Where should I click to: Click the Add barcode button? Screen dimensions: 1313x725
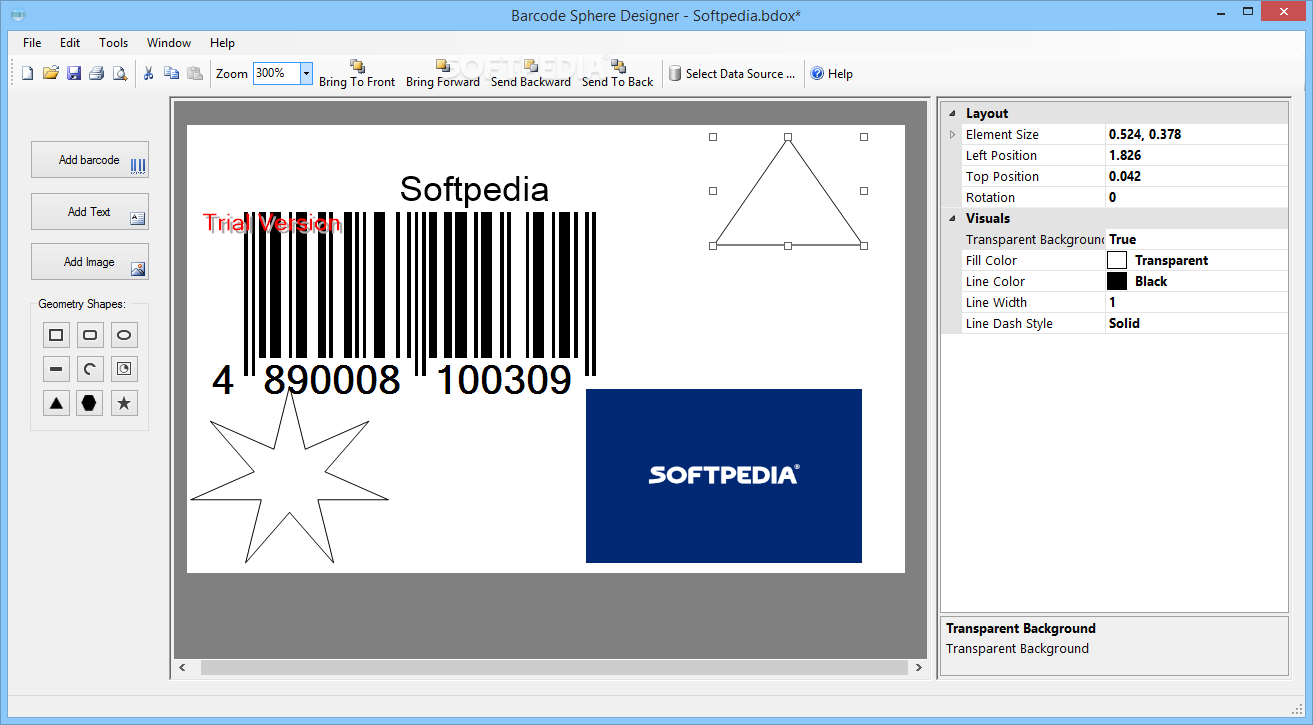tap(90, 160)
